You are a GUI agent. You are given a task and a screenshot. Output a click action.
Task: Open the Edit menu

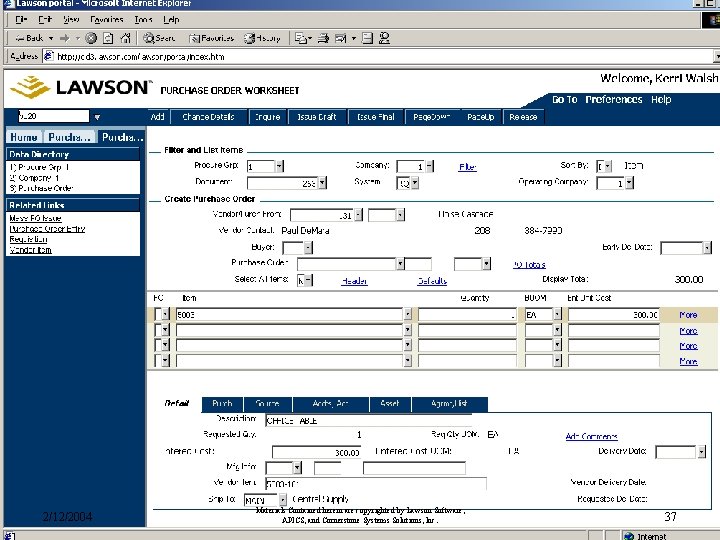(45, 19)
